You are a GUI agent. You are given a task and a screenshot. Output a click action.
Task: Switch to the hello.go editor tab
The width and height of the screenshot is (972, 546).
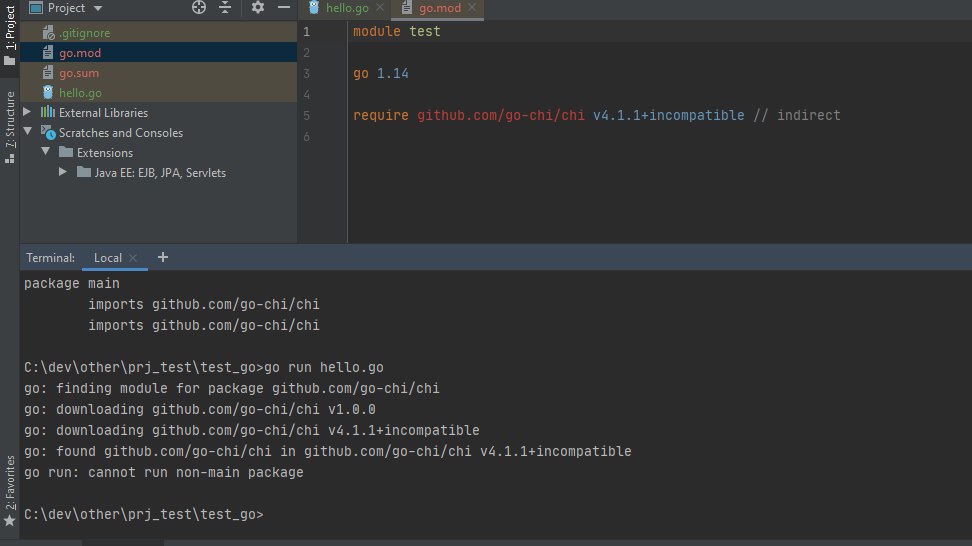pos(347,8)
